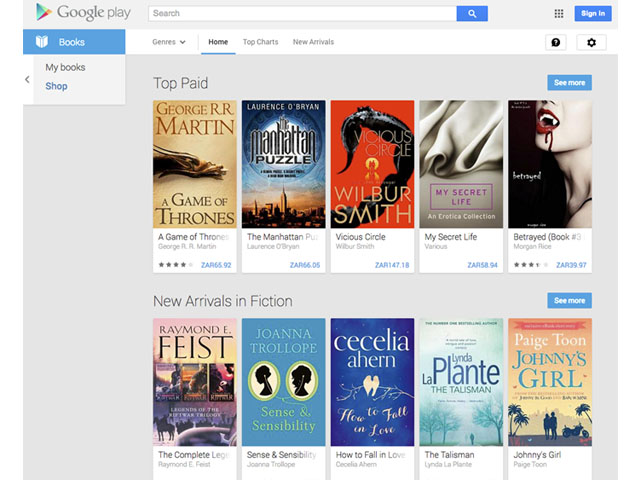Click price ZAR65.92
This screenshot has height=480, width=640.
216,265
